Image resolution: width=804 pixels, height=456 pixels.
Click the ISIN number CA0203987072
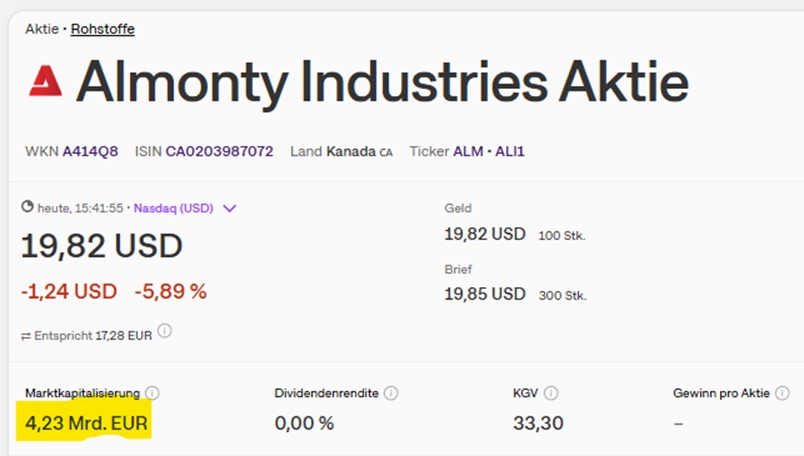[219, 152]
